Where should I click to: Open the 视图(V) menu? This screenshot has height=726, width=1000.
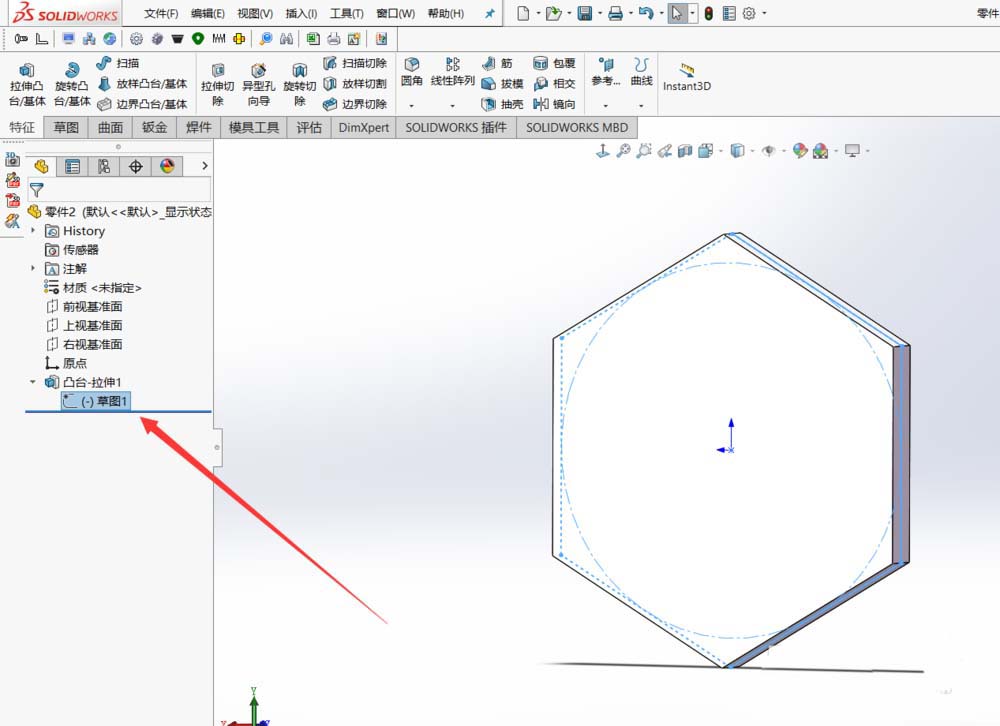255,13
